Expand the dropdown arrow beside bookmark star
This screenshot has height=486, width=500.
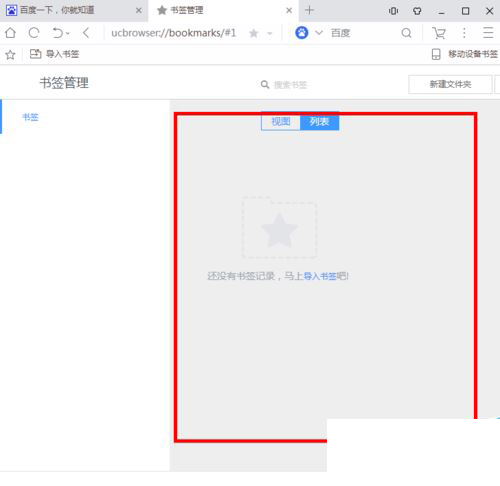click(270, 33)
